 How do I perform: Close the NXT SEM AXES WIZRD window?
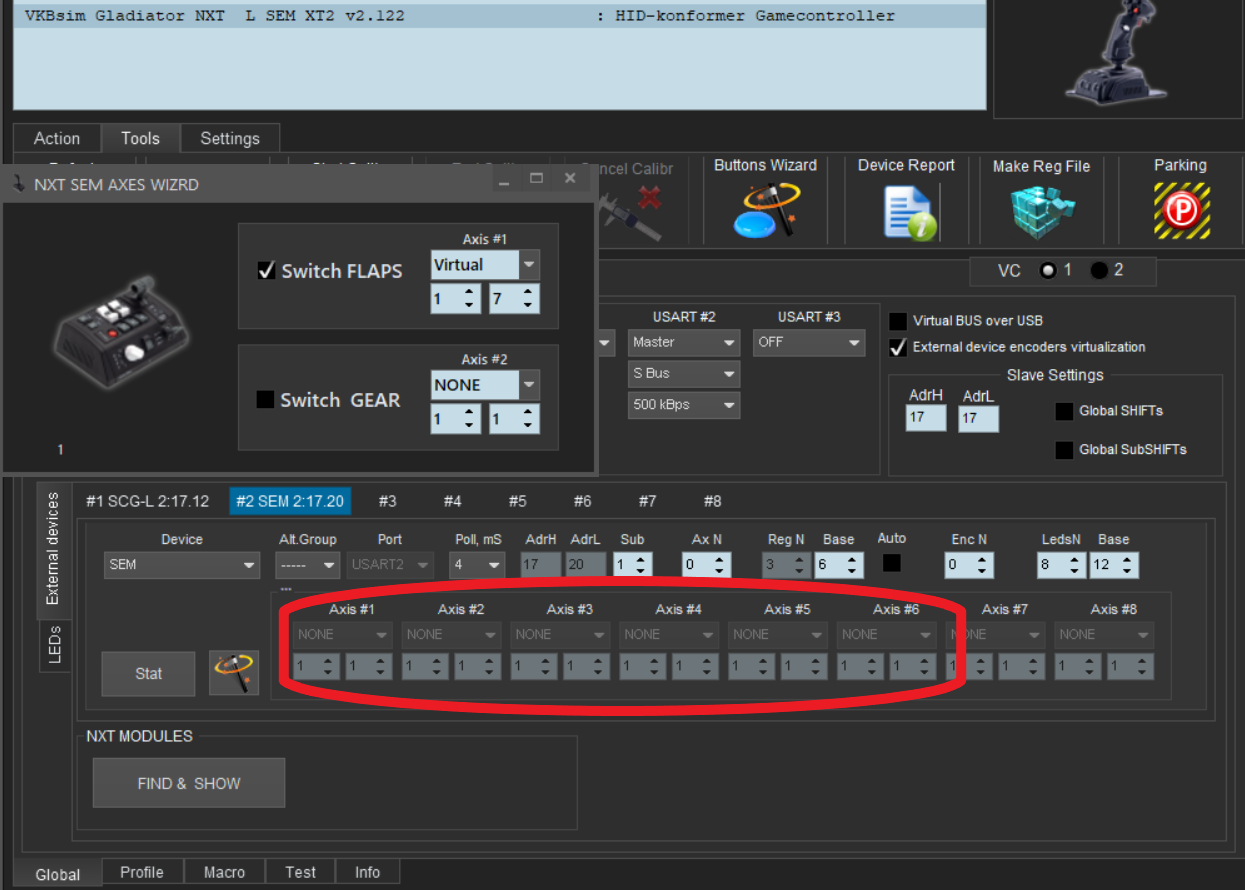point(570,178)
